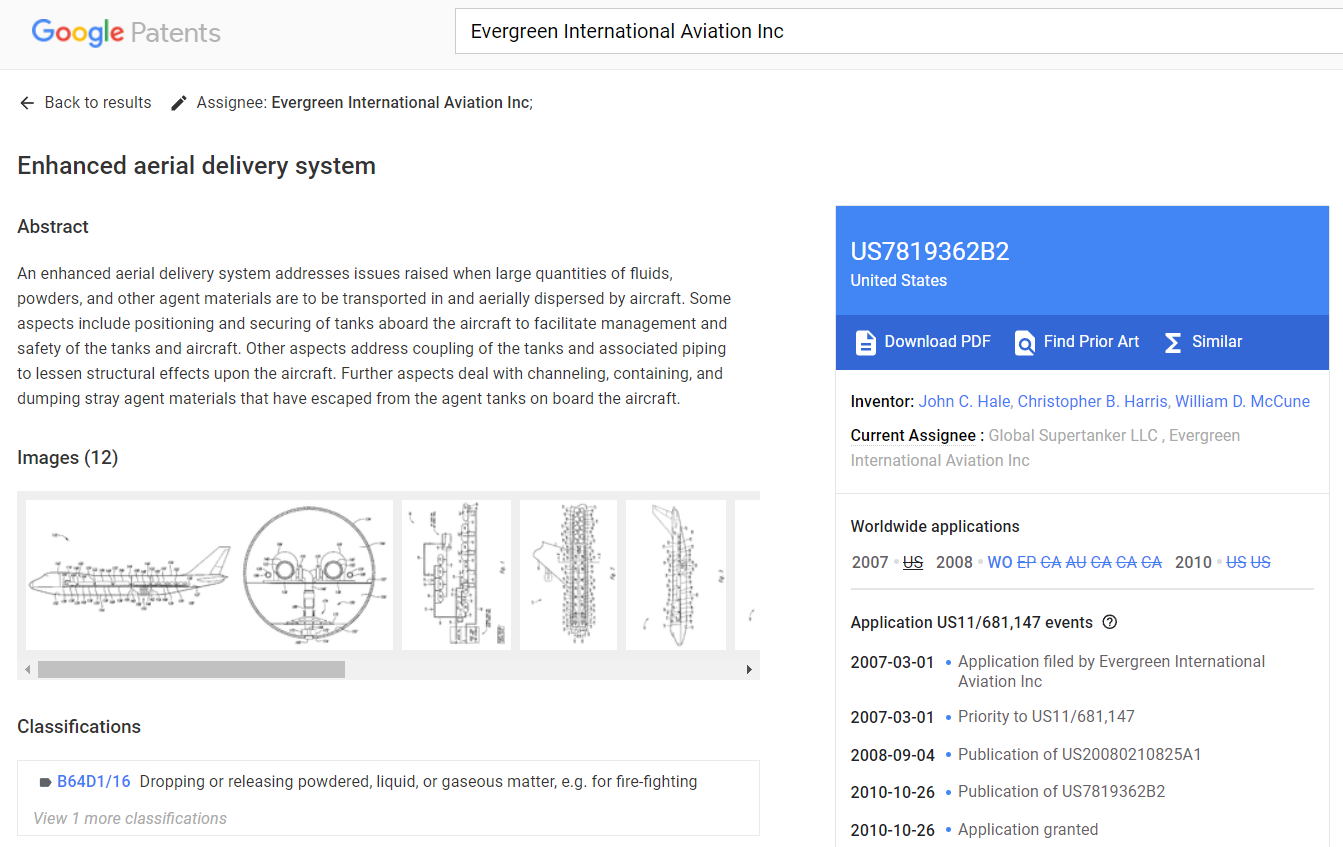Click the 2008-09-04 event date
1343x847 pixels.
893,755
